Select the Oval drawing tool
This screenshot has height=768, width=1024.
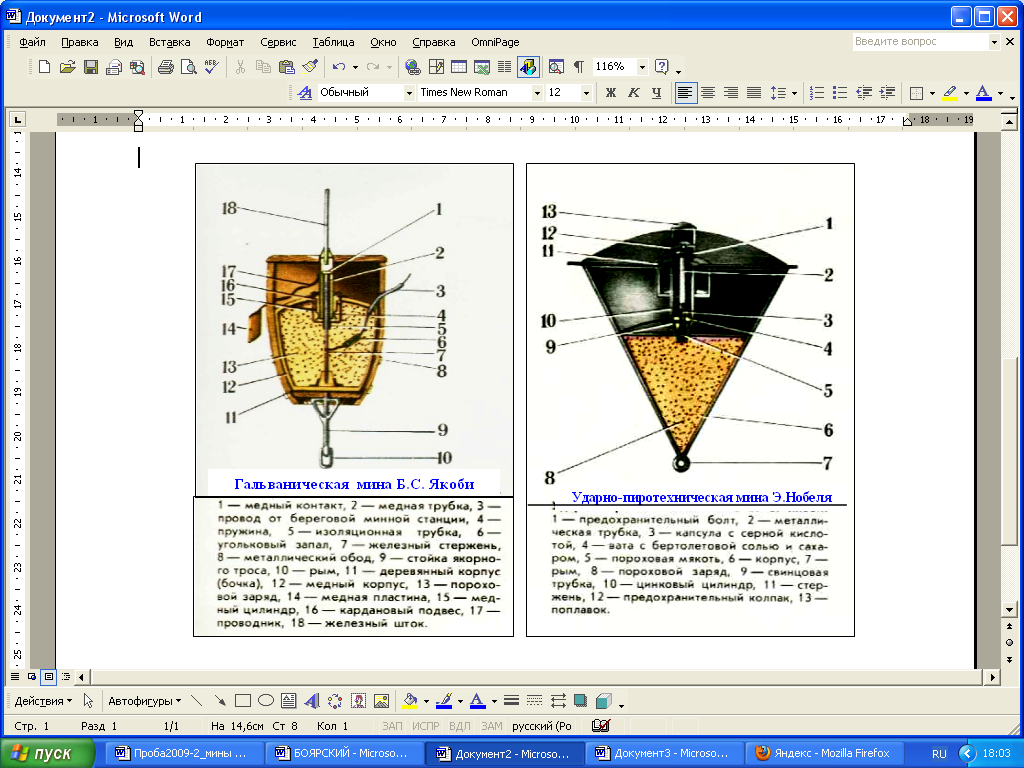tap(266, 701)
